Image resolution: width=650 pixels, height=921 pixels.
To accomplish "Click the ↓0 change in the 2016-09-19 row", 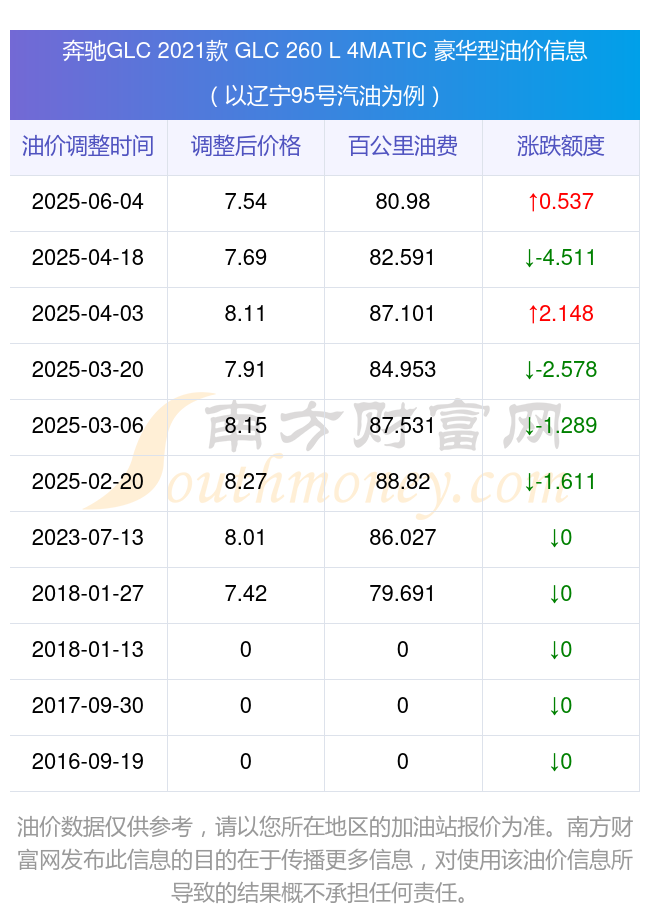I will click(x=561, y=762).
